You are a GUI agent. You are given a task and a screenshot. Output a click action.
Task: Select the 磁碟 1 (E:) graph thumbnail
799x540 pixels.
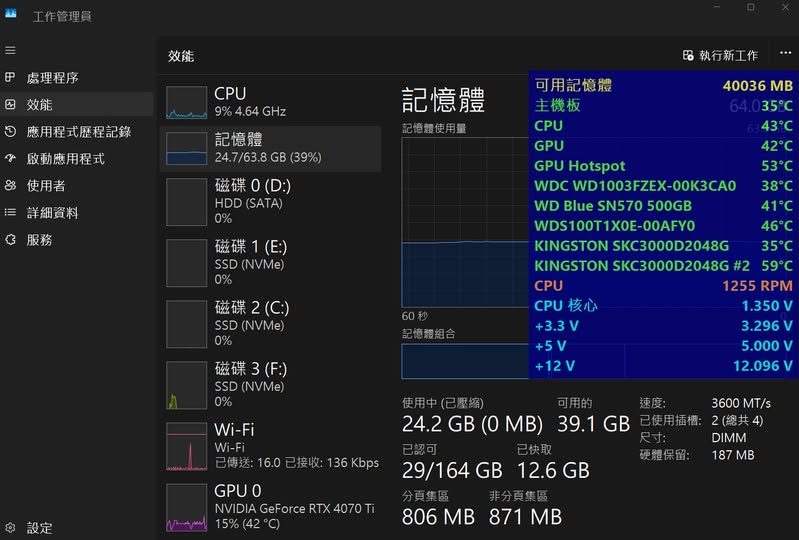click(187, 263)
